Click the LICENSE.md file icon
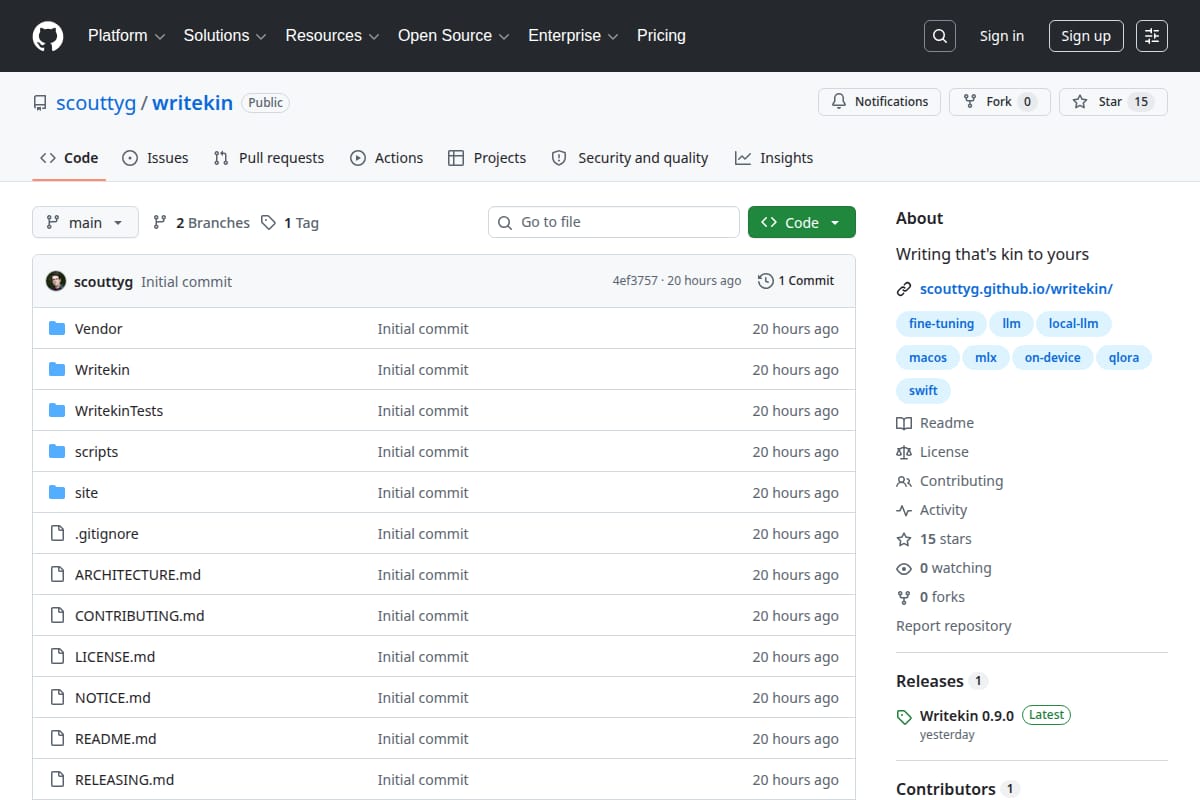Screen dimensions: 1200x800 tap(57, 657)
